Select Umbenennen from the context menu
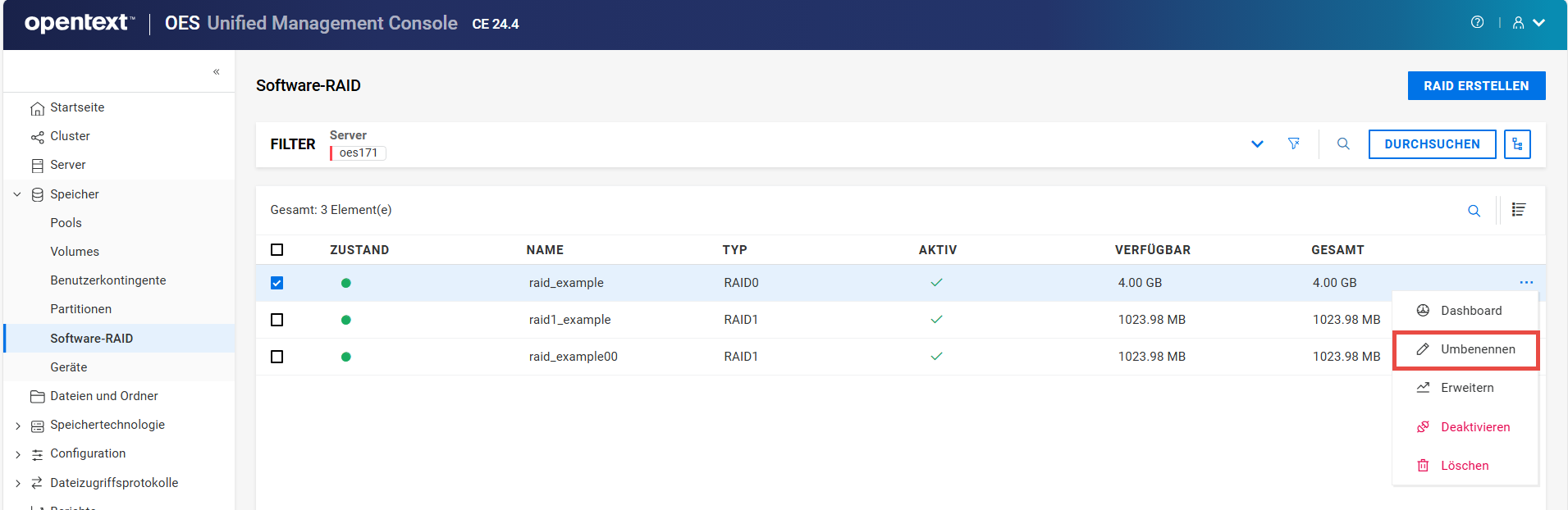This screenshot has height=510, width=1568. click(1465, 349)
